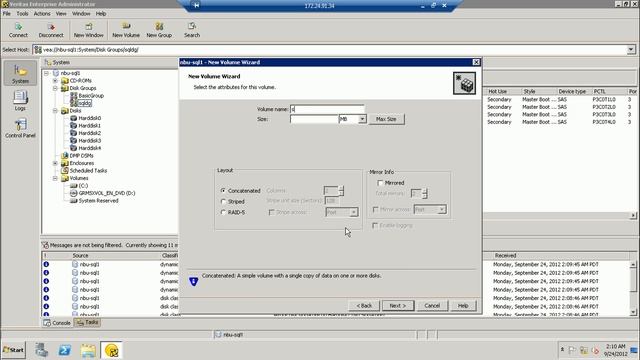This screenshot has width=640, height=360.
Task: Enable the Mirrored checkbox
Action: point(380,183)
